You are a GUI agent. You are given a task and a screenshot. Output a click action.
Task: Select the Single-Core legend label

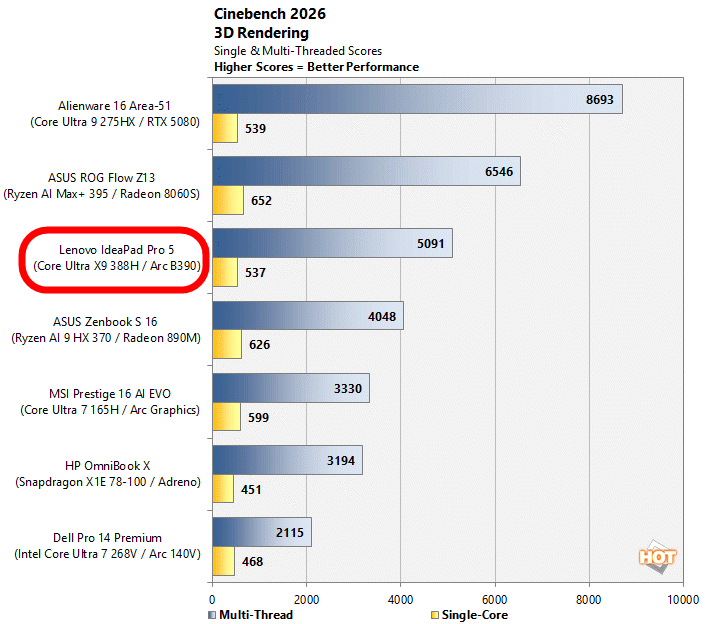473,614
